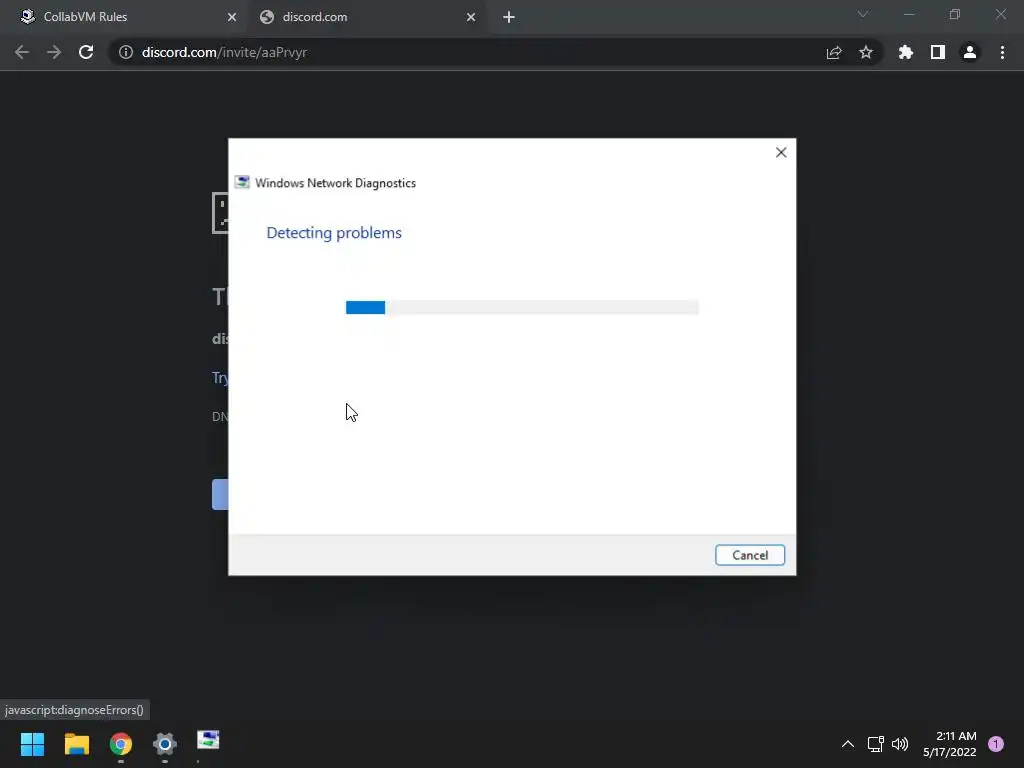Open the Chrome profile avatar
The width and height of the screenshot is (1024, 768).
point(970,52)
